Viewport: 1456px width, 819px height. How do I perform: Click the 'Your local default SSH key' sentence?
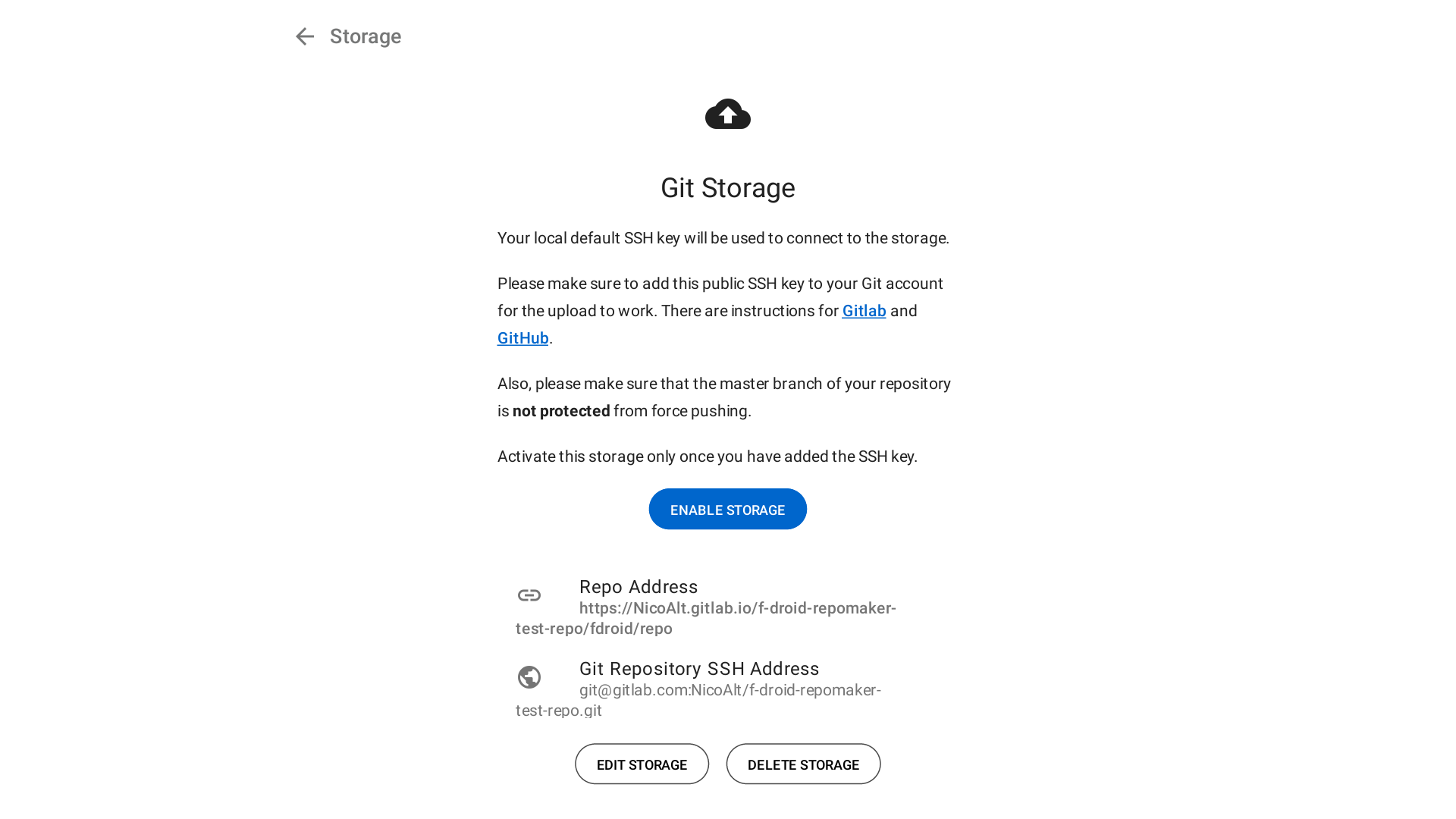click(x=723, y=238)
